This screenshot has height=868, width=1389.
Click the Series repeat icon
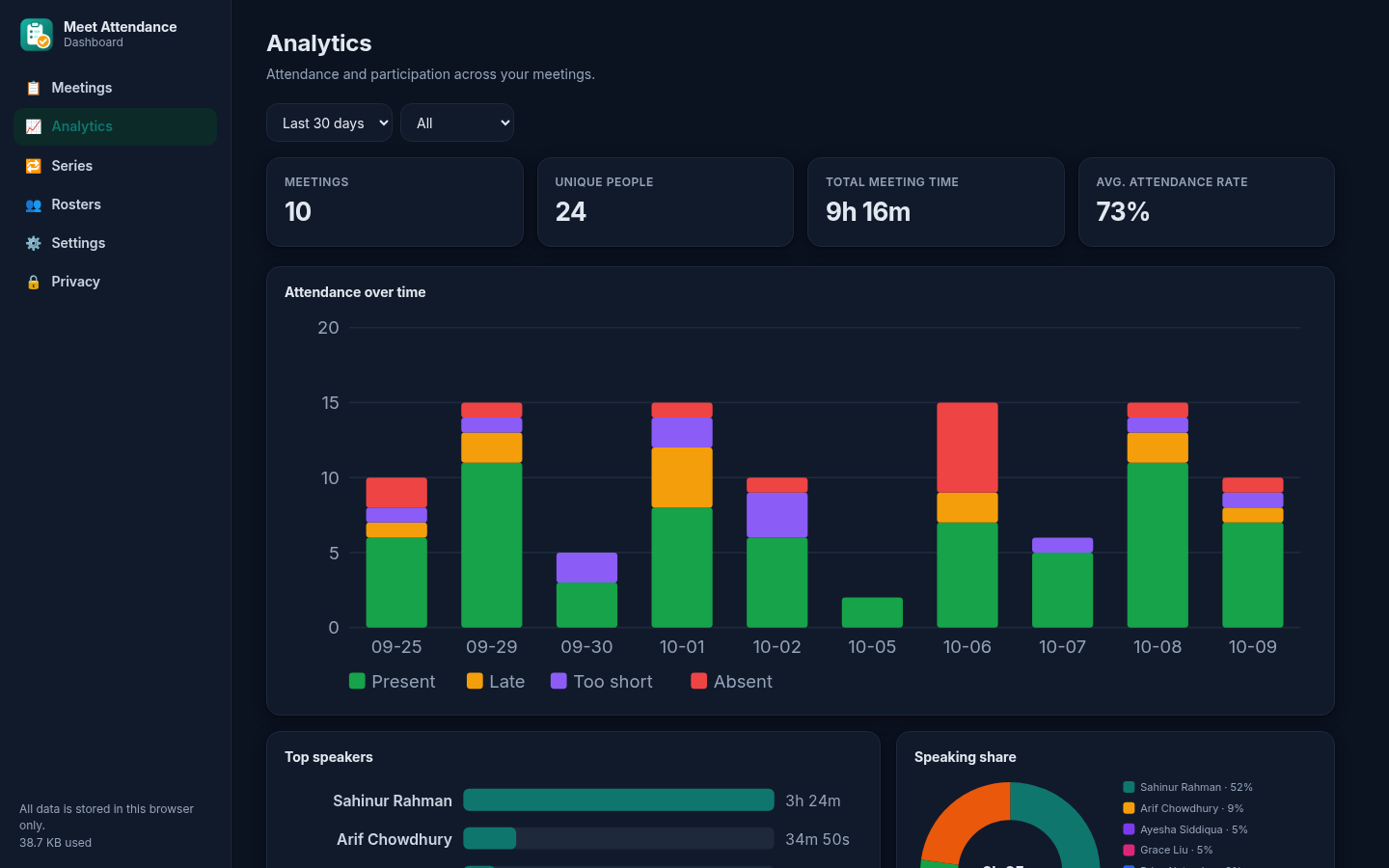click(x=33, y=166)
